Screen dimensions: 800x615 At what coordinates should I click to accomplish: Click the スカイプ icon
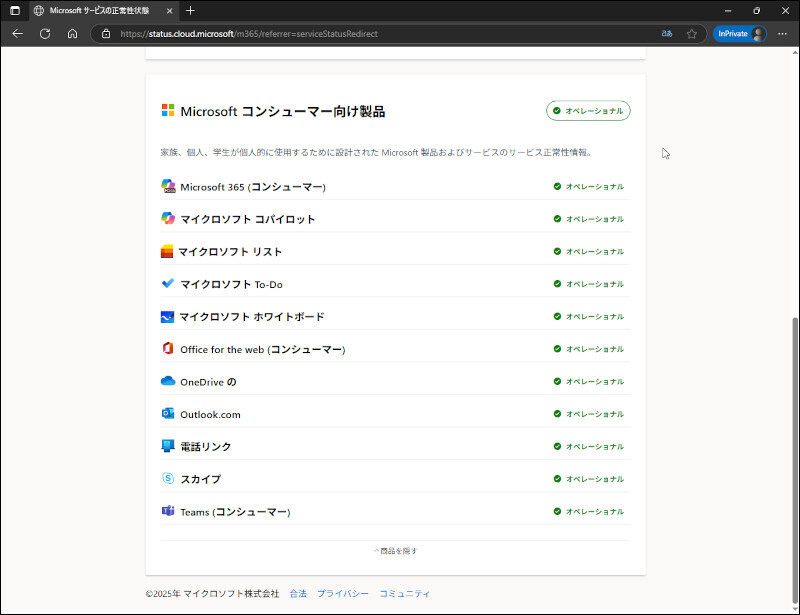coord(168,478)
